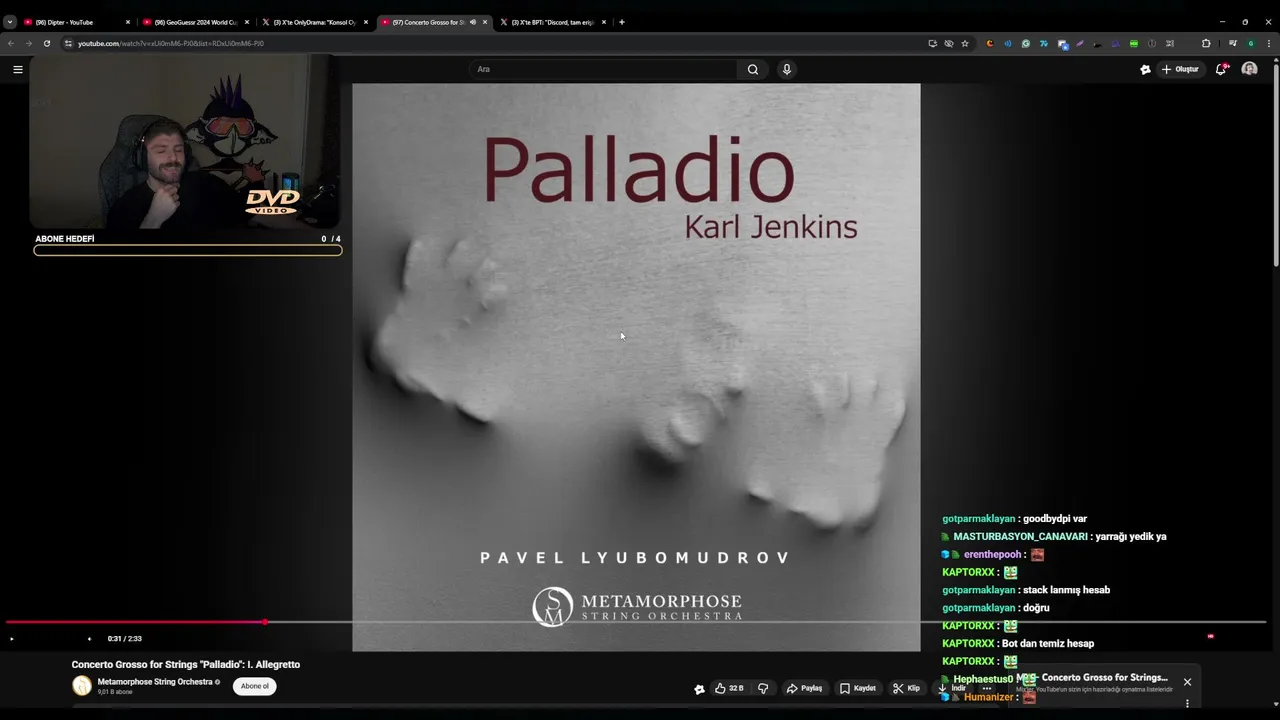Open YouTube notifications bell

tap(1221, 69)
